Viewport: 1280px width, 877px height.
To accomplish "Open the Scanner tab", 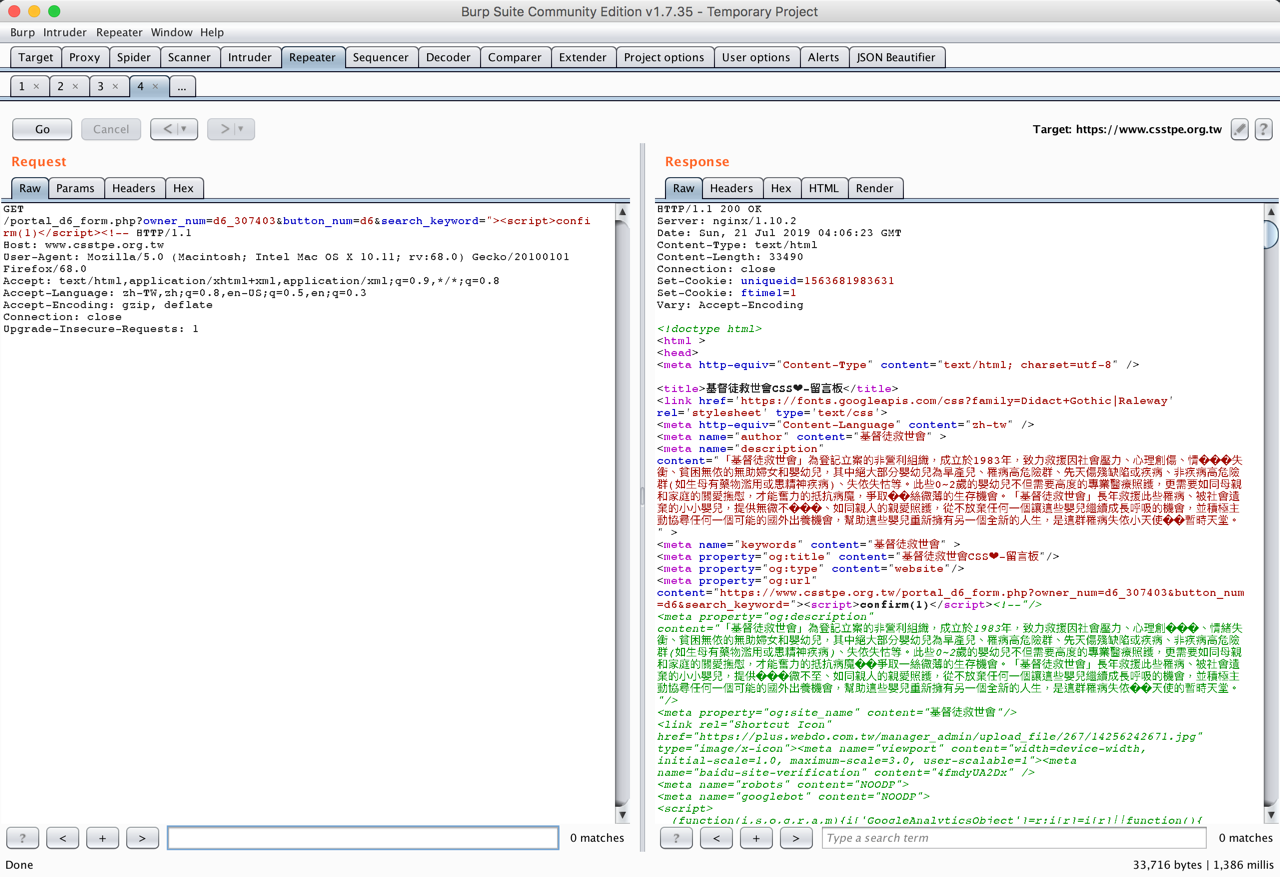I will (x=189, y=57).
